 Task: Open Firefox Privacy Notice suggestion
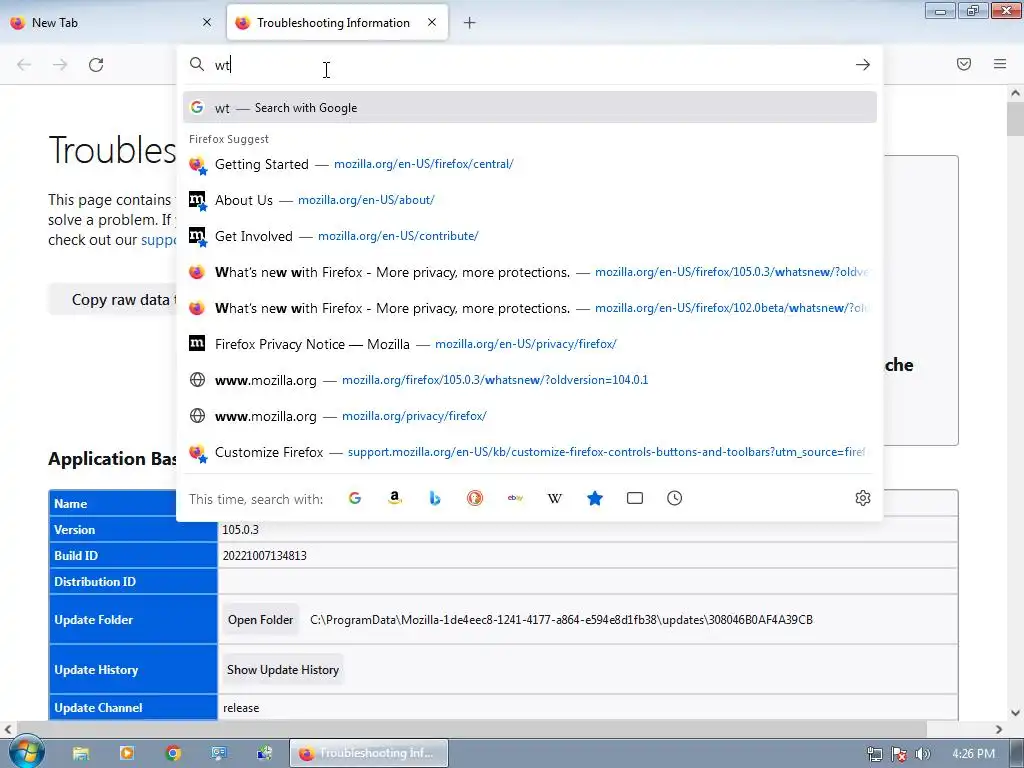point(530,344)
